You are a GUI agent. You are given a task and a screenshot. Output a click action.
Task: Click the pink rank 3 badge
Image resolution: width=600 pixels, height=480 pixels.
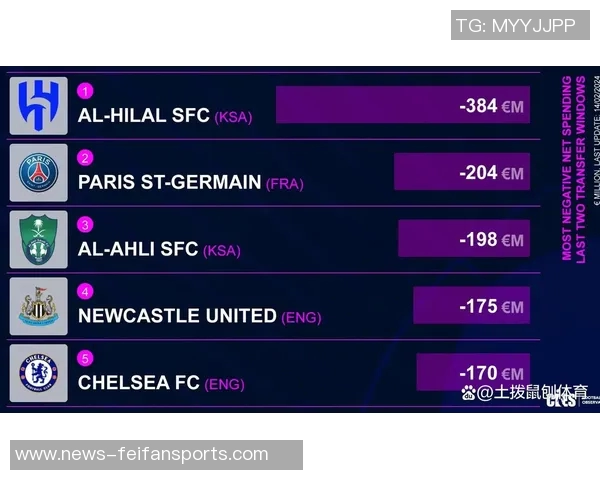[x=85, y=225]
